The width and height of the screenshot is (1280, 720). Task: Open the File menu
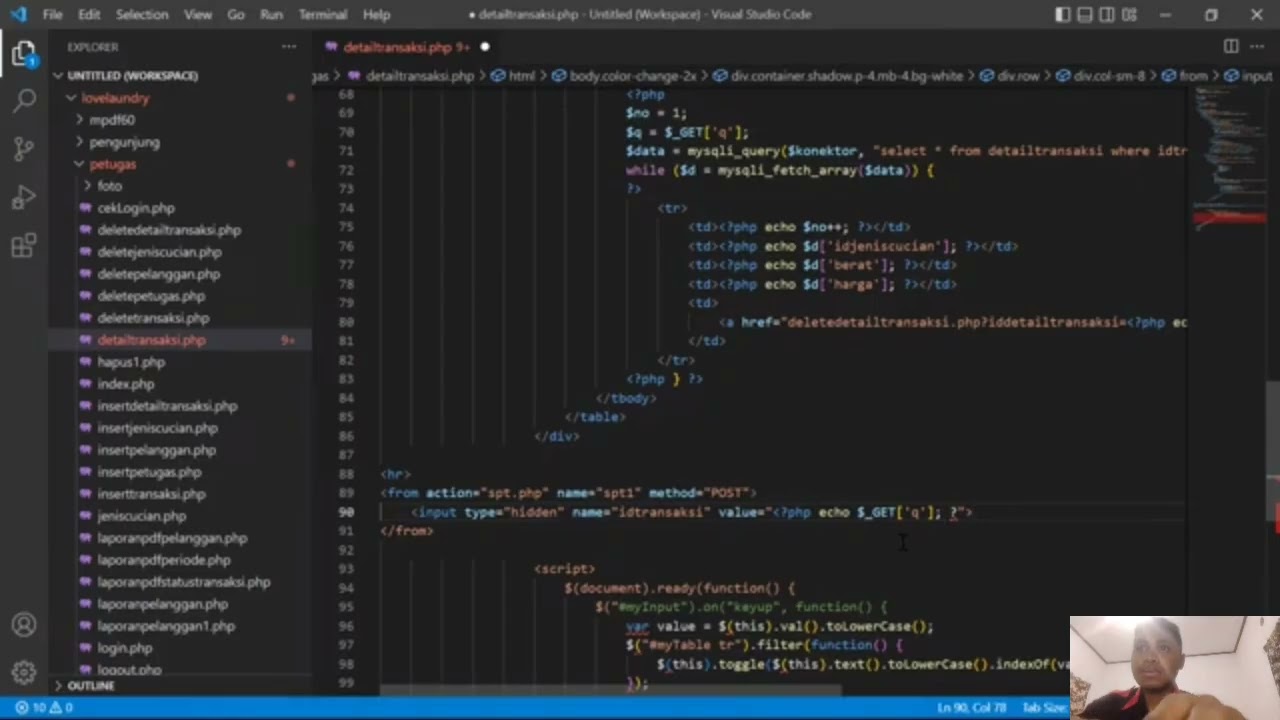[x=52, y=15]
